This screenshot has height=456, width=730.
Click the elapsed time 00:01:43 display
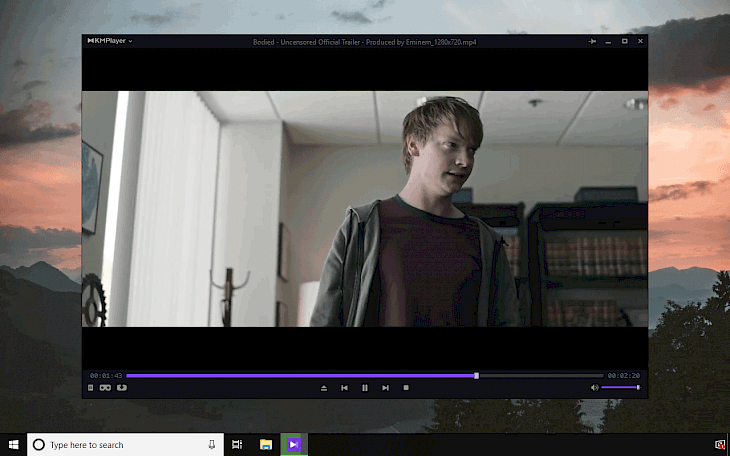pyautogui.click(x=106, y=375)
